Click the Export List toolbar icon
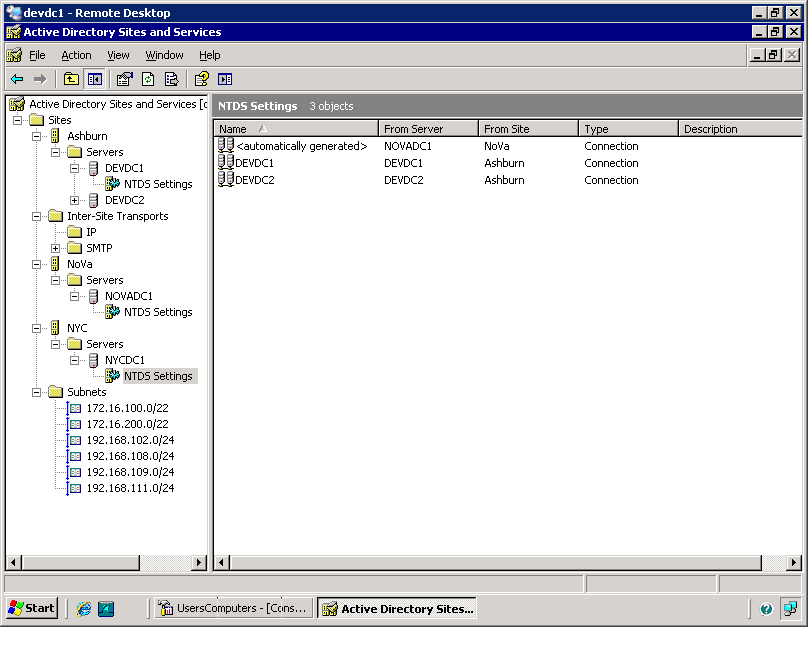The height and width of the screenshot is (669, 808). [x=172, y=79]
